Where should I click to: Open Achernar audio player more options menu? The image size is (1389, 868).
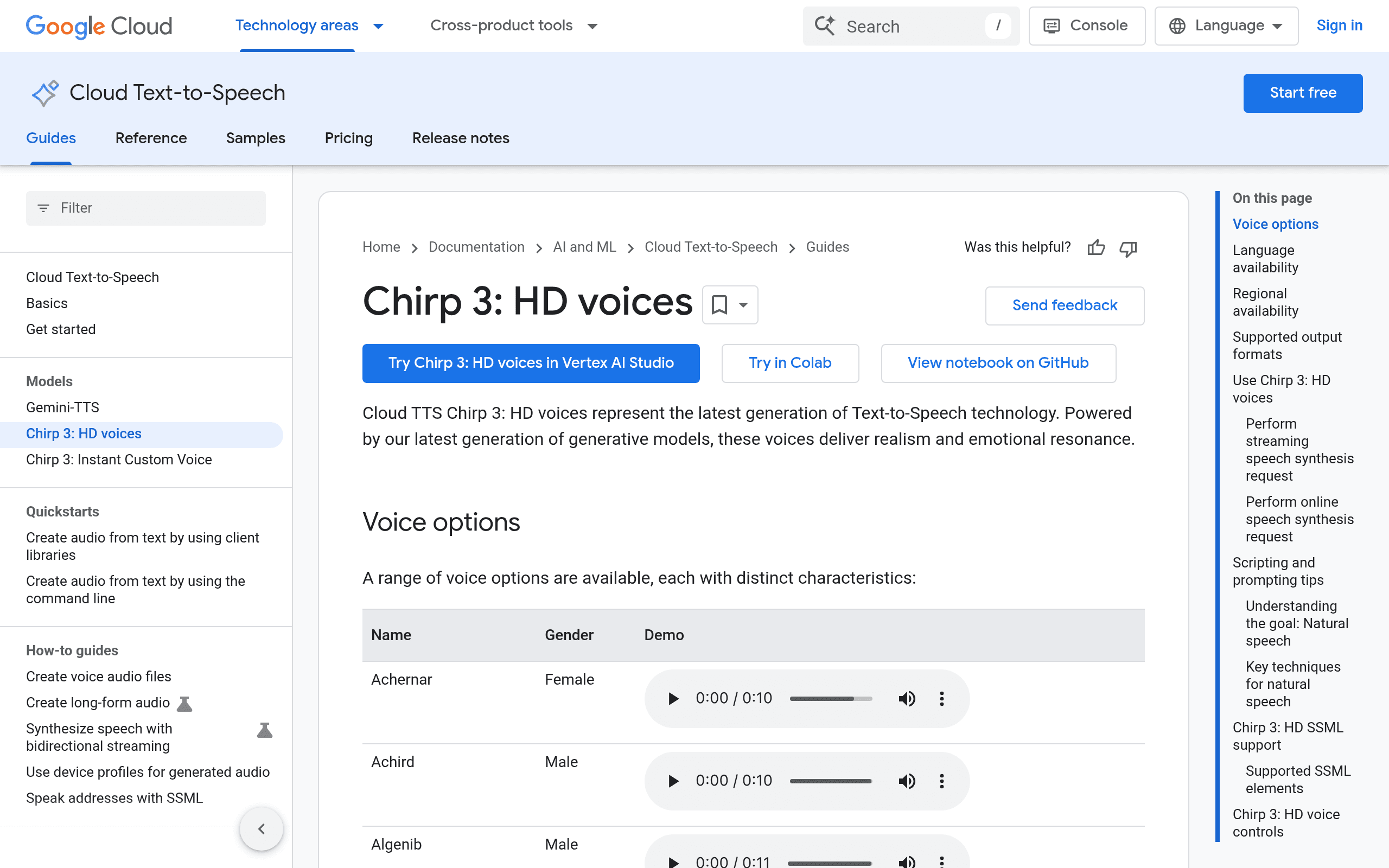pos(941,698)
